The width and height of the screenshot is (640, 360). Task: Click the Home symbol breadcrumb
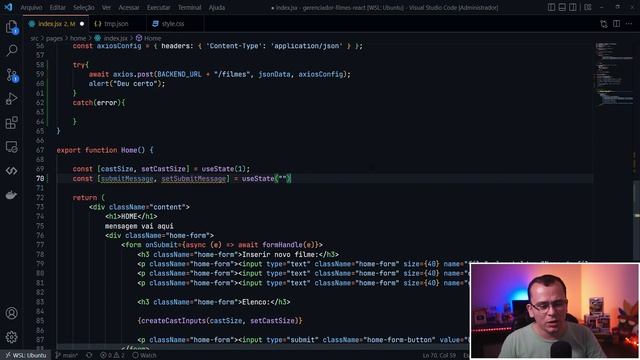click(149, 38)
